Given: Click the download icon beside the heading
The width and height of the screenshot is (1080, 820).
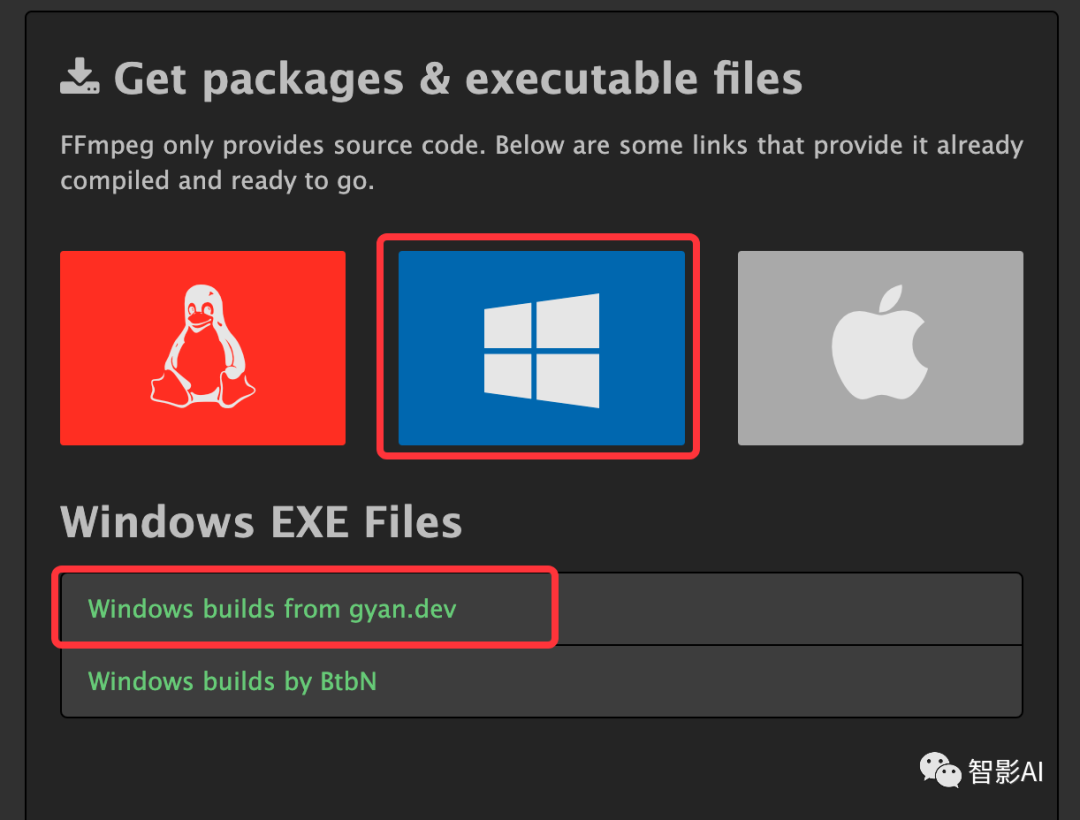Looking at the screenshot, I should pos(80,76).
